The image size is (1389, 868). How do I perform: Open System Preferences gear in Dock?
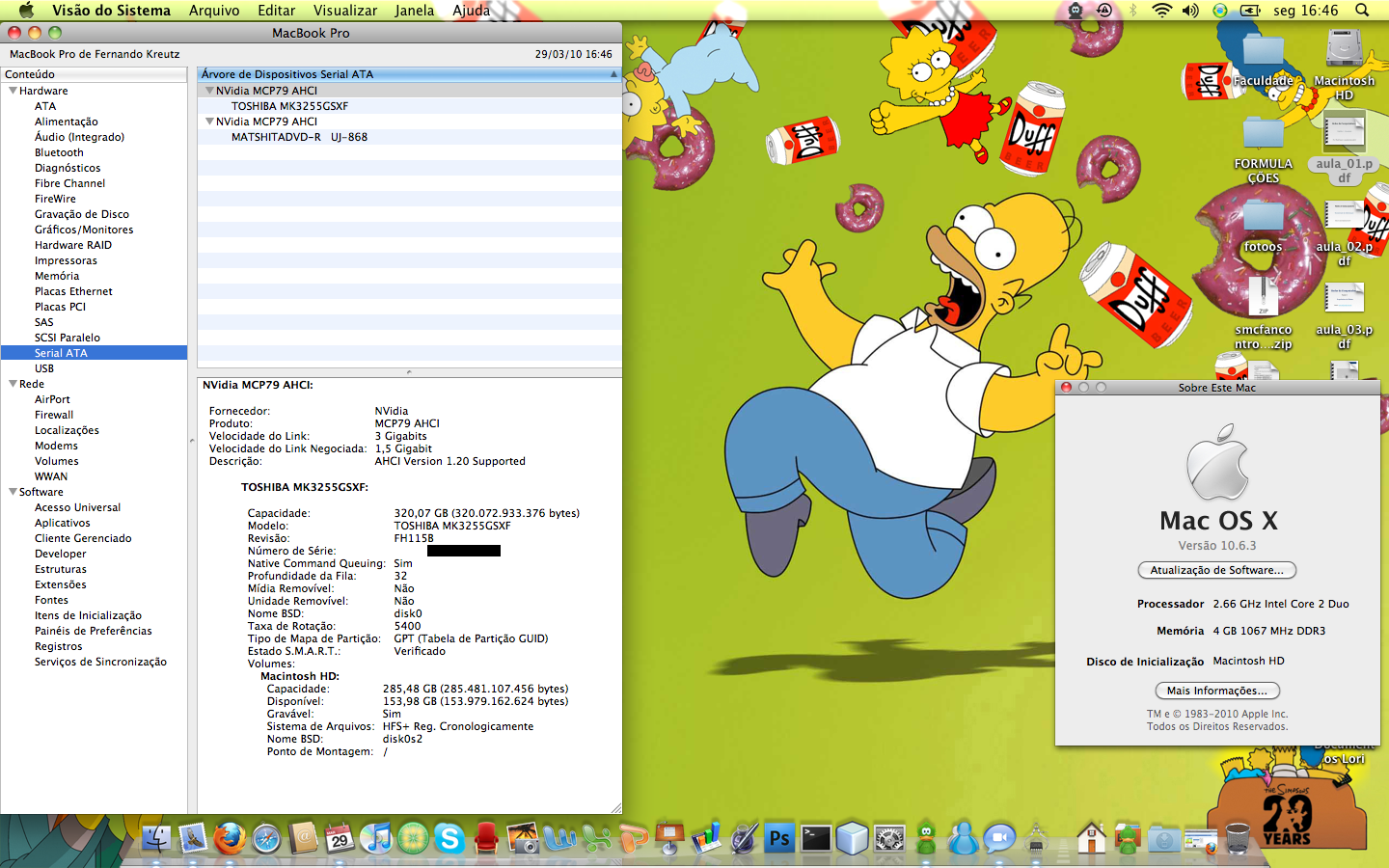click(889, 839)
